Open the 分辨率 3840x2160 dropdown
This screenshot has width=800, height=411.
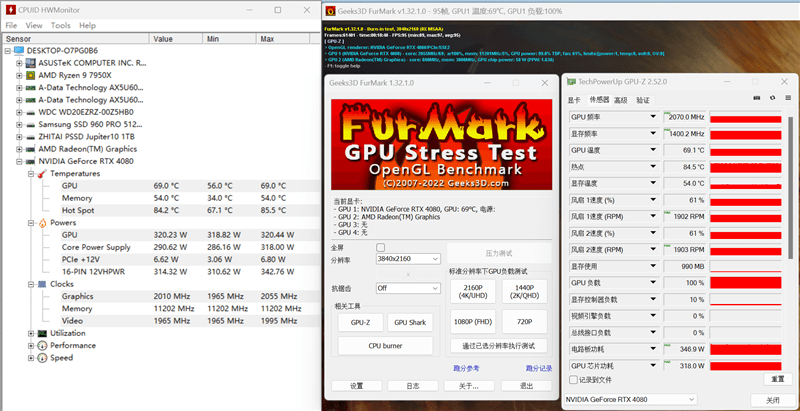click(408, 259)
